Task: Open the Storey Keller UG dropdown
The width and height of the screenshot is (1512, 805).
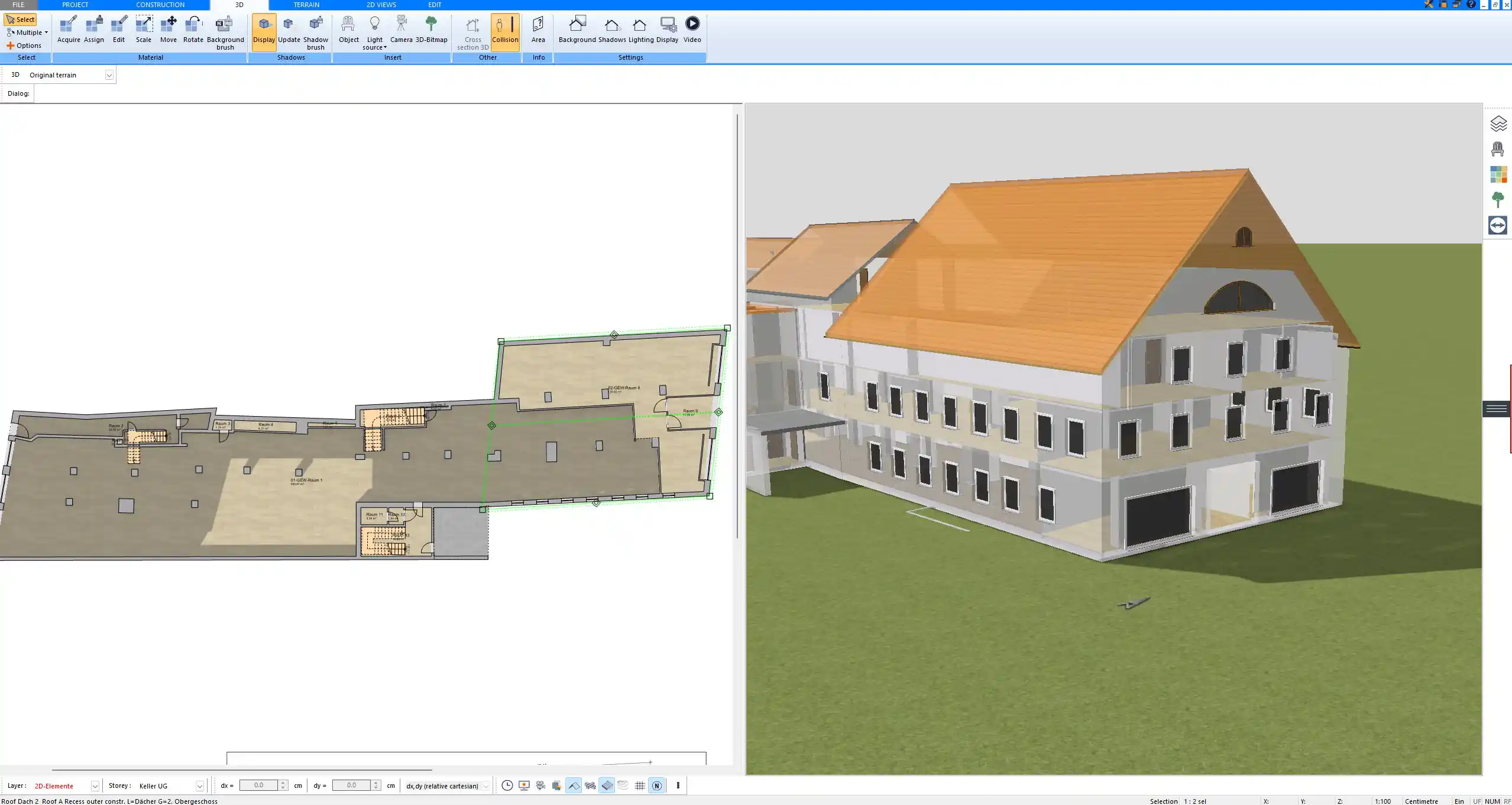Action: pos(199,786)
